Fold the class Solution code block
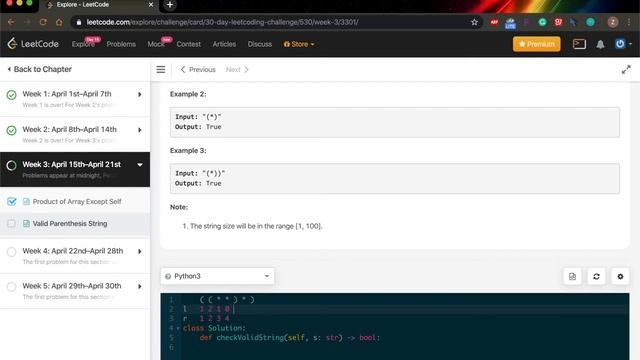The height and width of the screenshot is (360, 640). 178,328
